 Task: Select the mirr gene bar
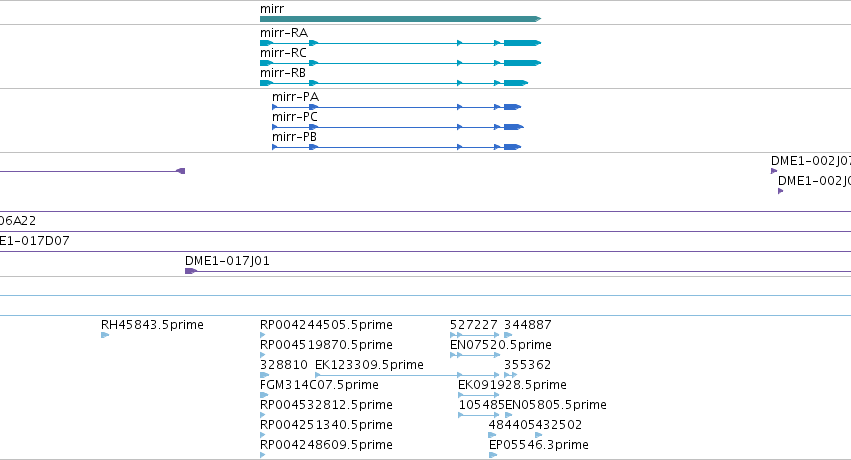point(401,19)
